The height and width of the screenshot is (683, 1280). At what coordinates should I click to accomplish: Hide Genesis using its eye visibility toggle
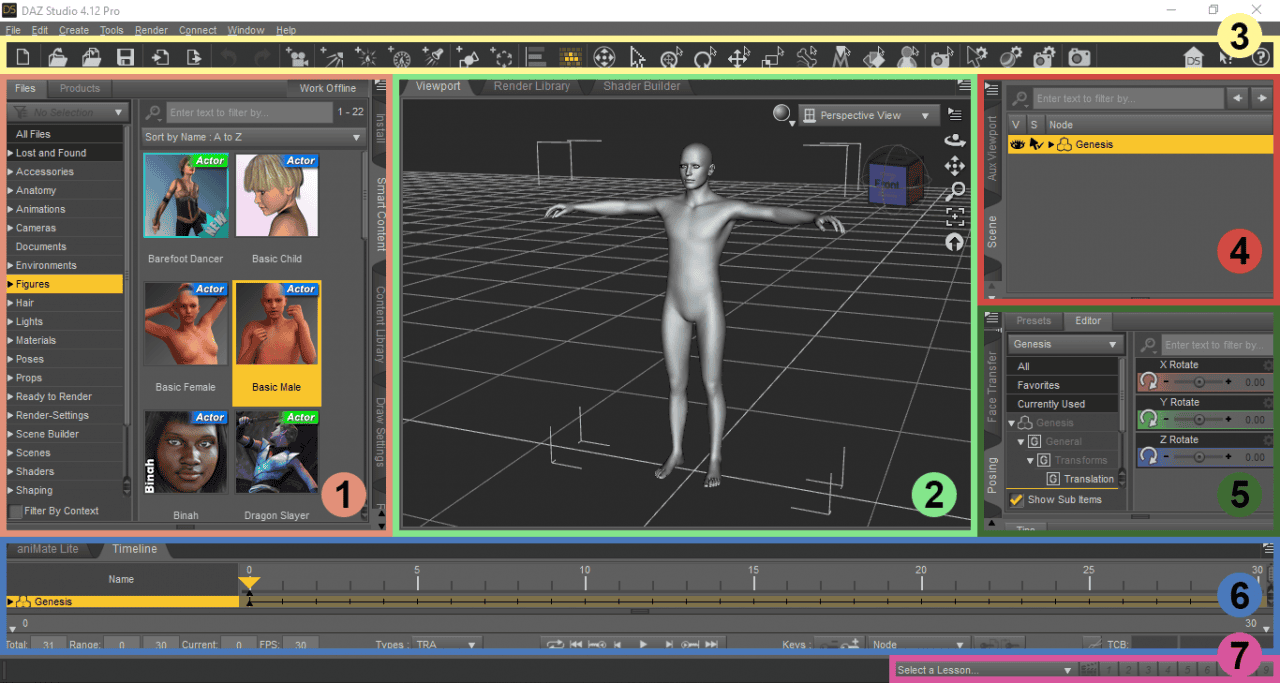click(1017, 144)
